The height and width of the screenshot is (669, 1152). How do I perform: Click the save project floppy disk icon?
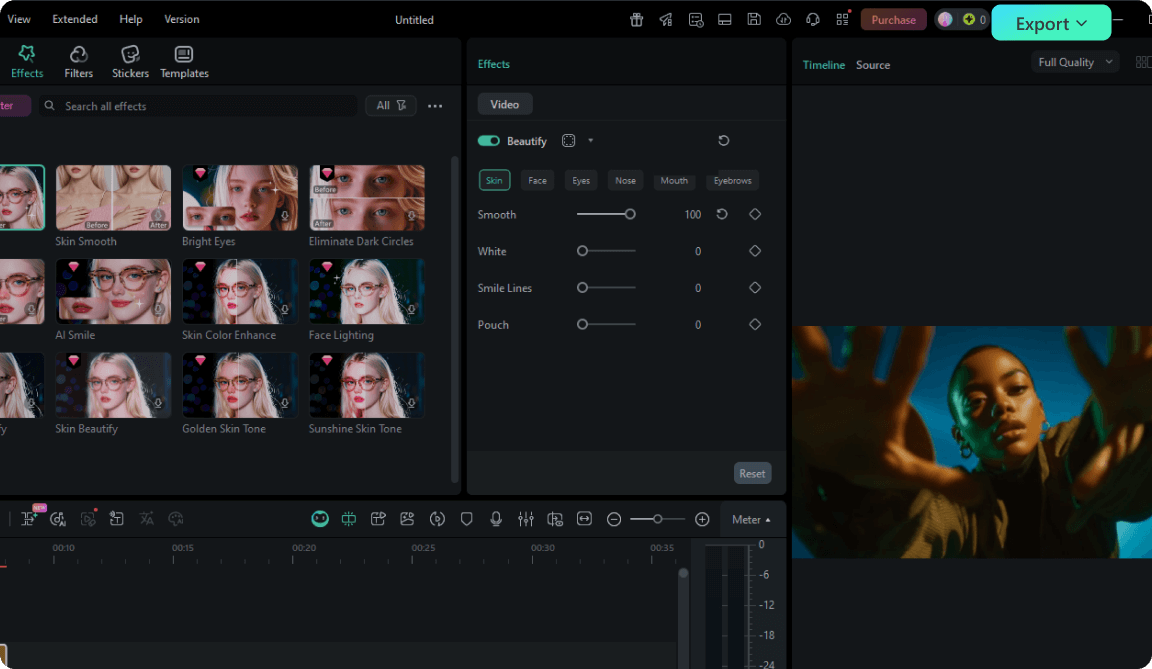pos(754,20)
